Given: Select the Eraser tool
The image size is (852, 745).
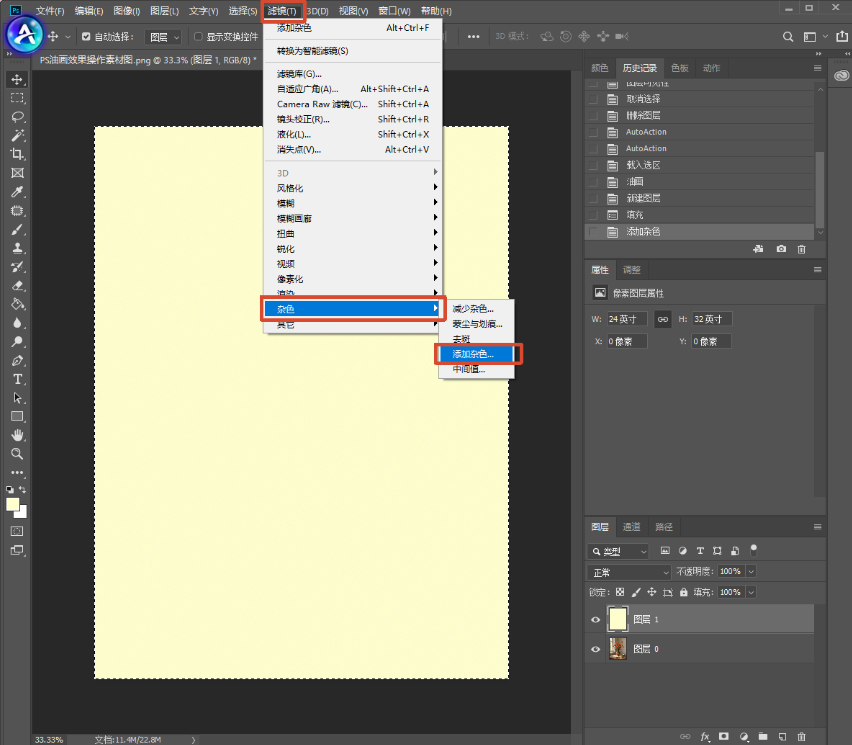Looking at the screenshot, I should point(17,286).
